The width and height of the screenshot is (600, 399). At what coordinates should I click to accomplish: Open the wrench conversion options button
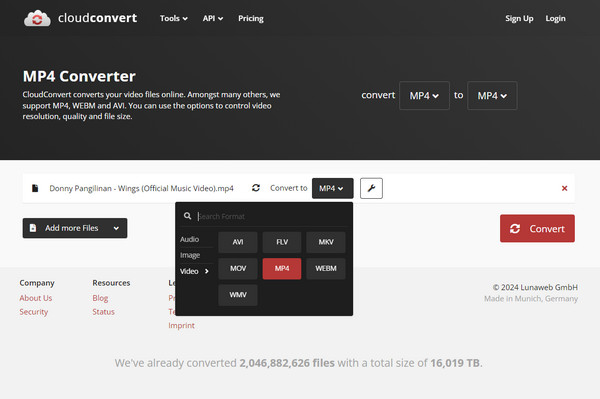point(371,188)
